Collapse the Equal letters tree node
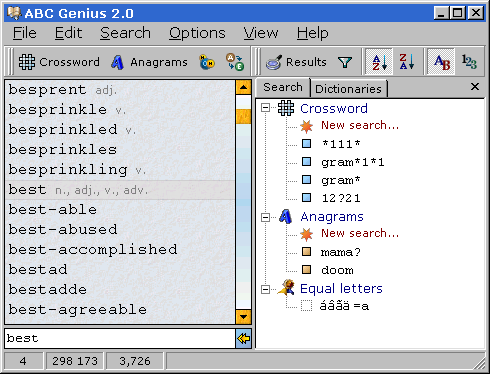490x374 pixels. (x=265, y=289)
